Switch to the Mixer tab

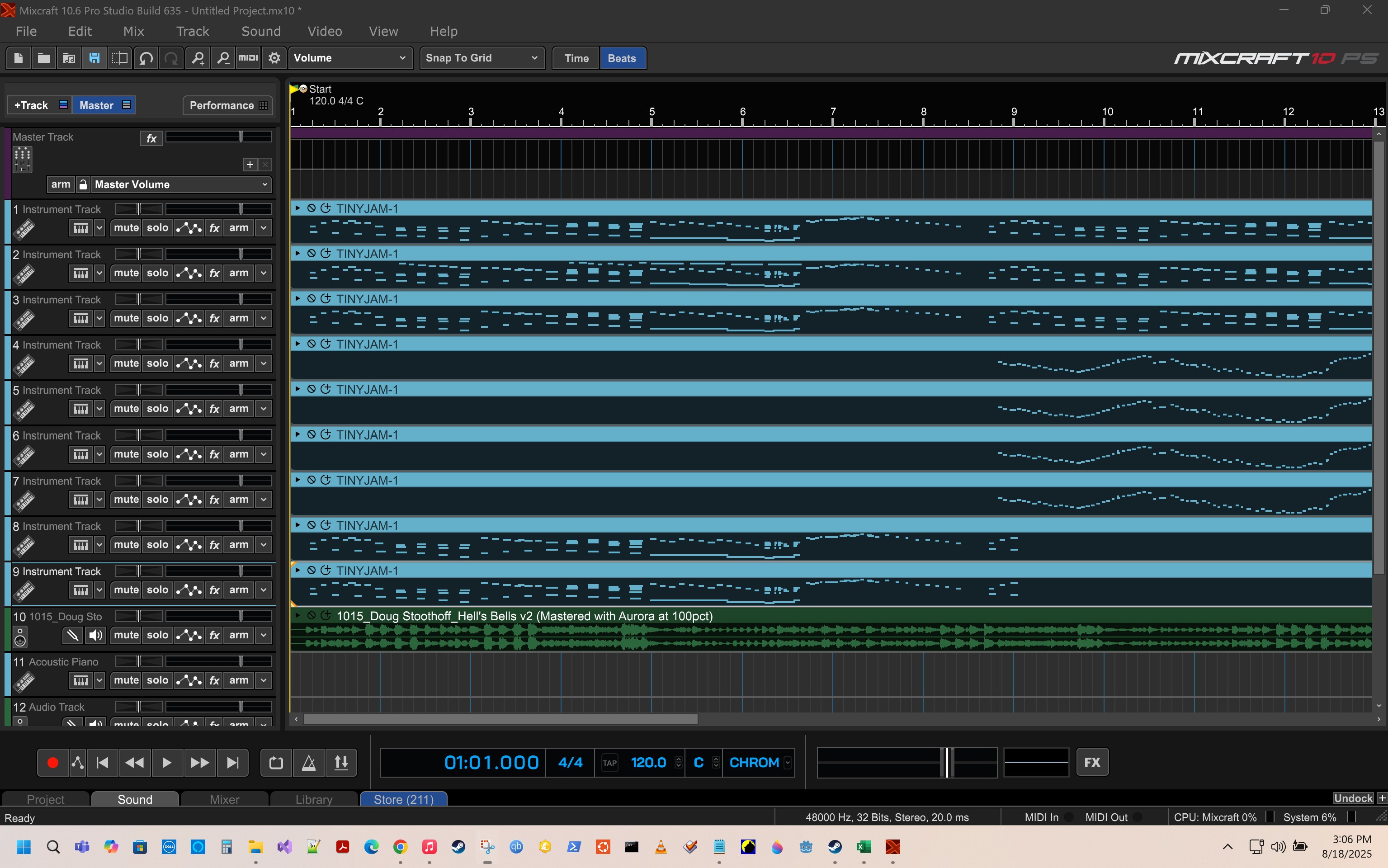224,799
